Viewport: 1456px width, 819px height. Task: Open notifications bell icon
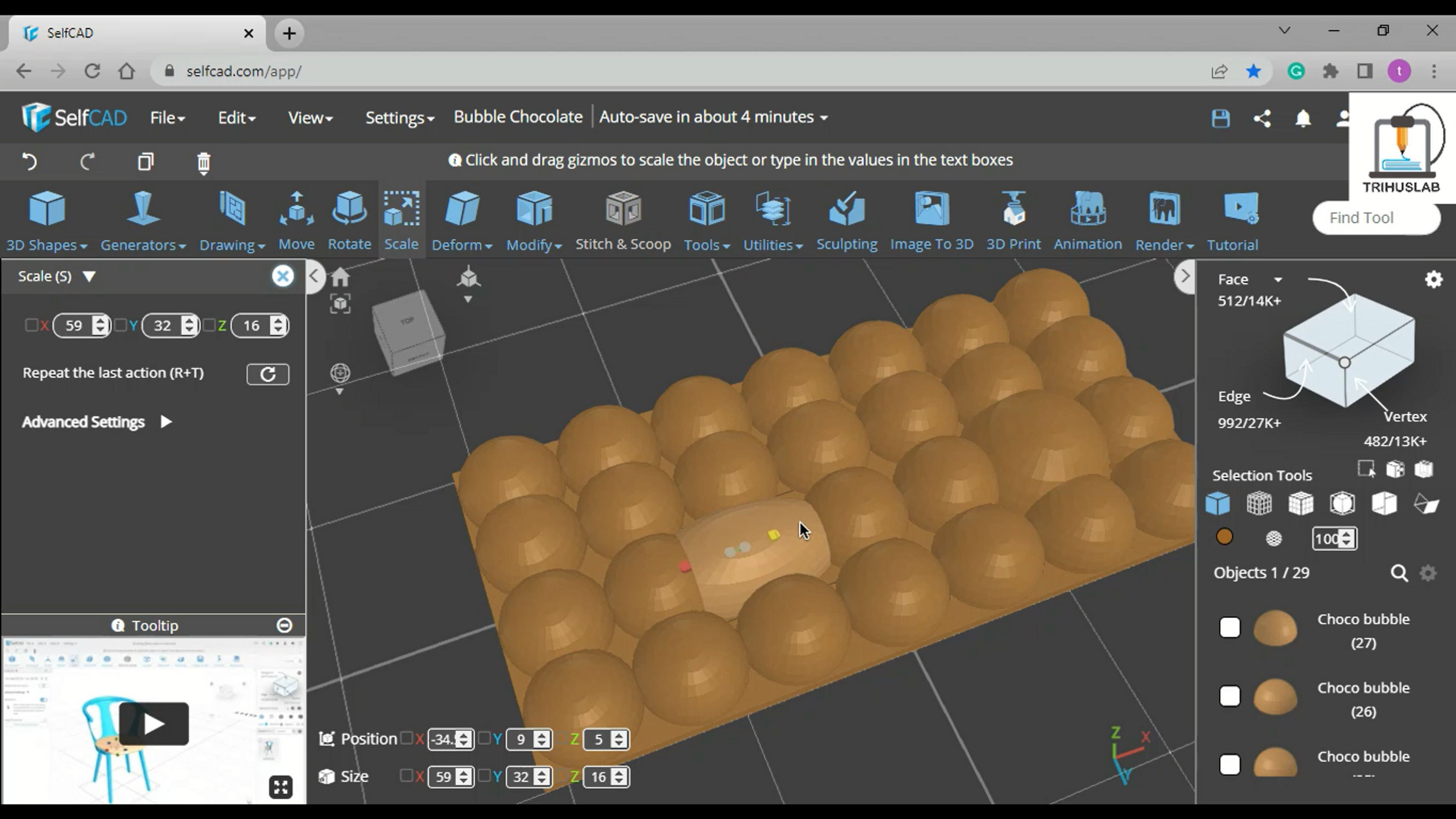coord(1303,118)
